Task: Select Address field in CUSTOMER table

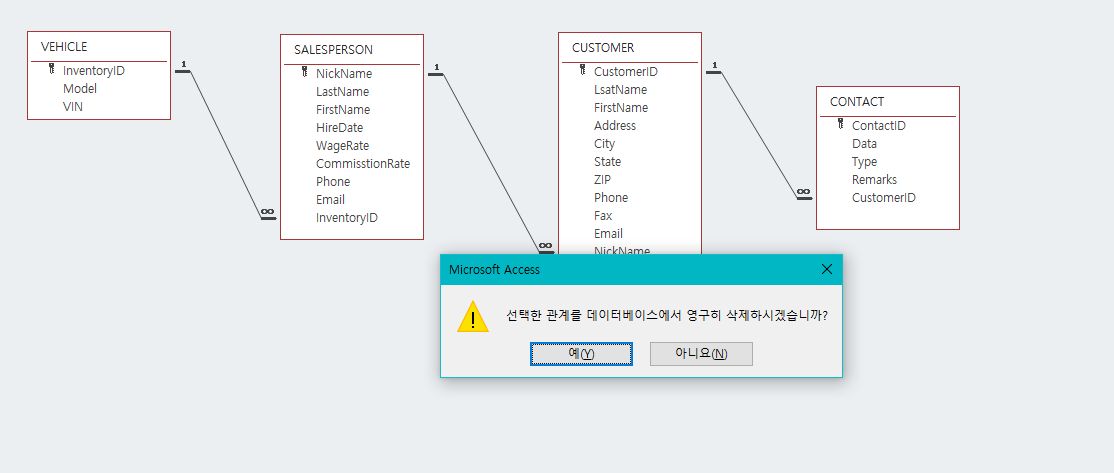Action: click(x=615, y=126)
